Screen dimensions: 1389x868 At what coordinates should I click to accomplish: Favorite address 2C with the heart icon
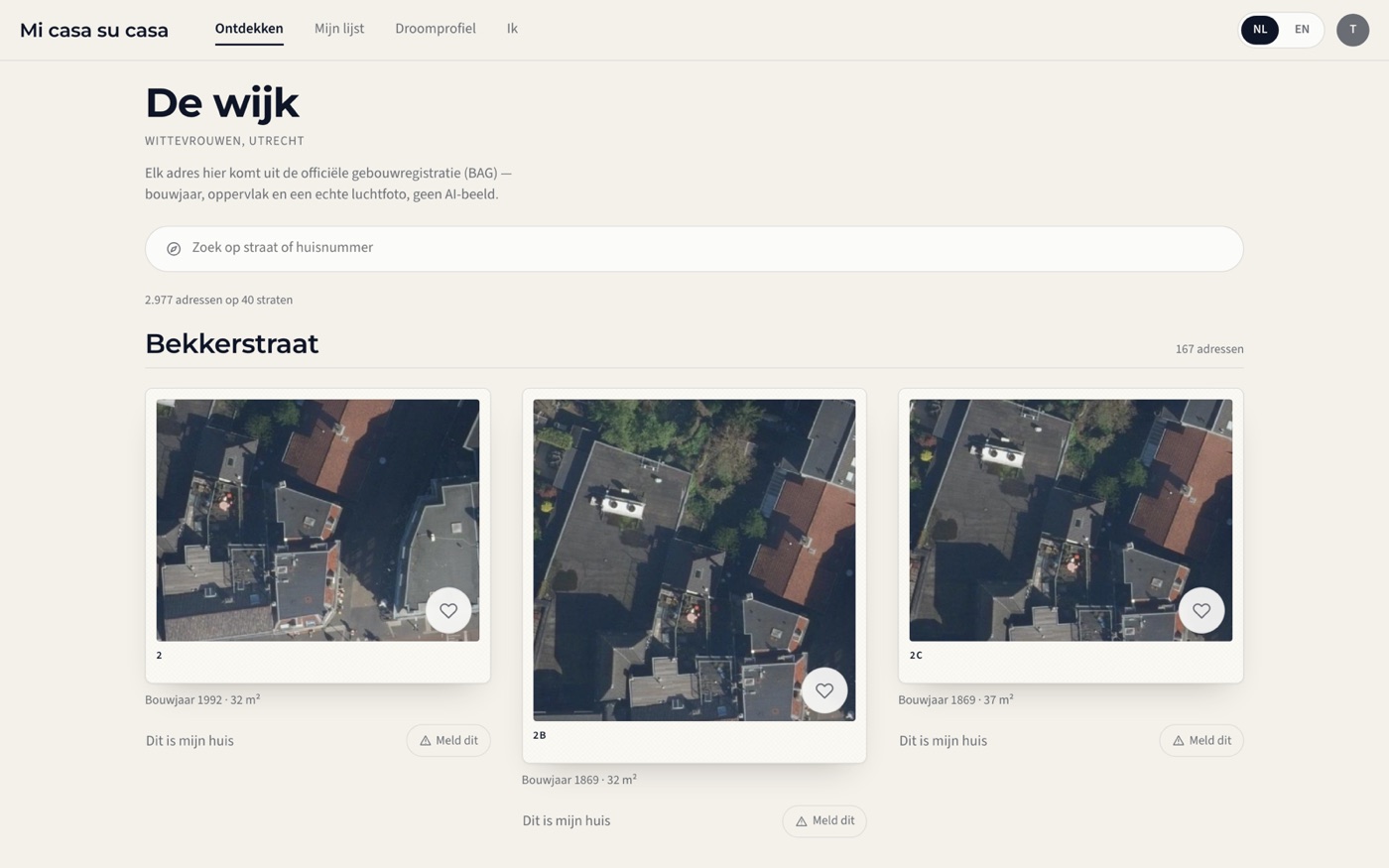pos(1201,611)
